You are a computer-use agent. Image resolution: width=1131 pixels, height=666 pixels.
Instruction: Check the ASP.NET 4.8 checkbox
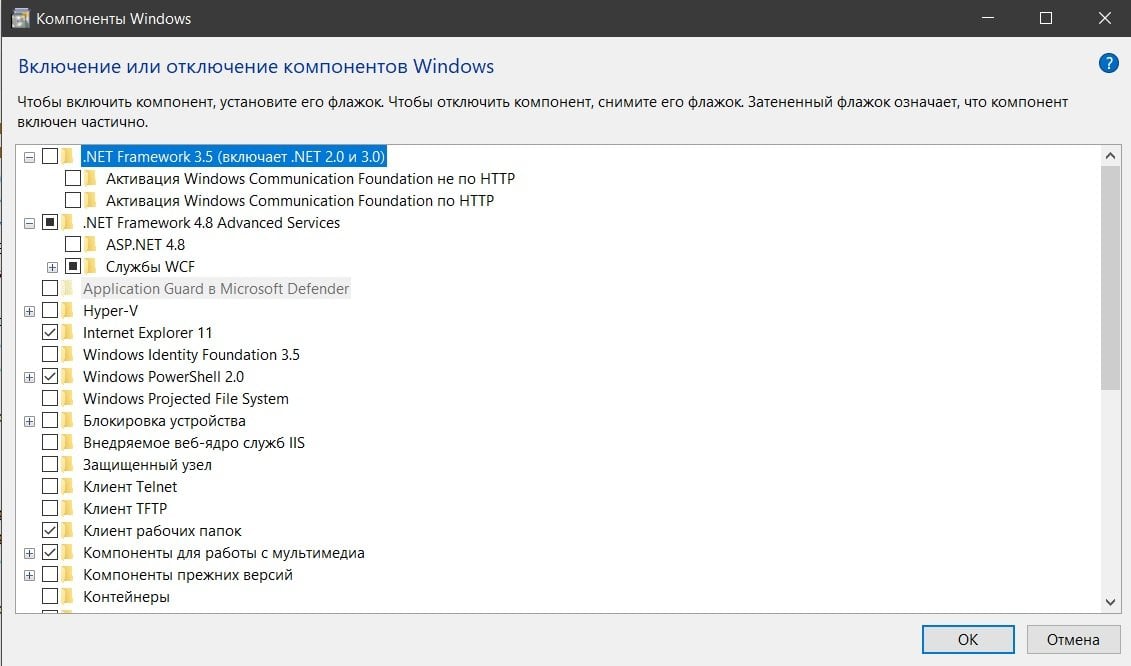point(73,245)
